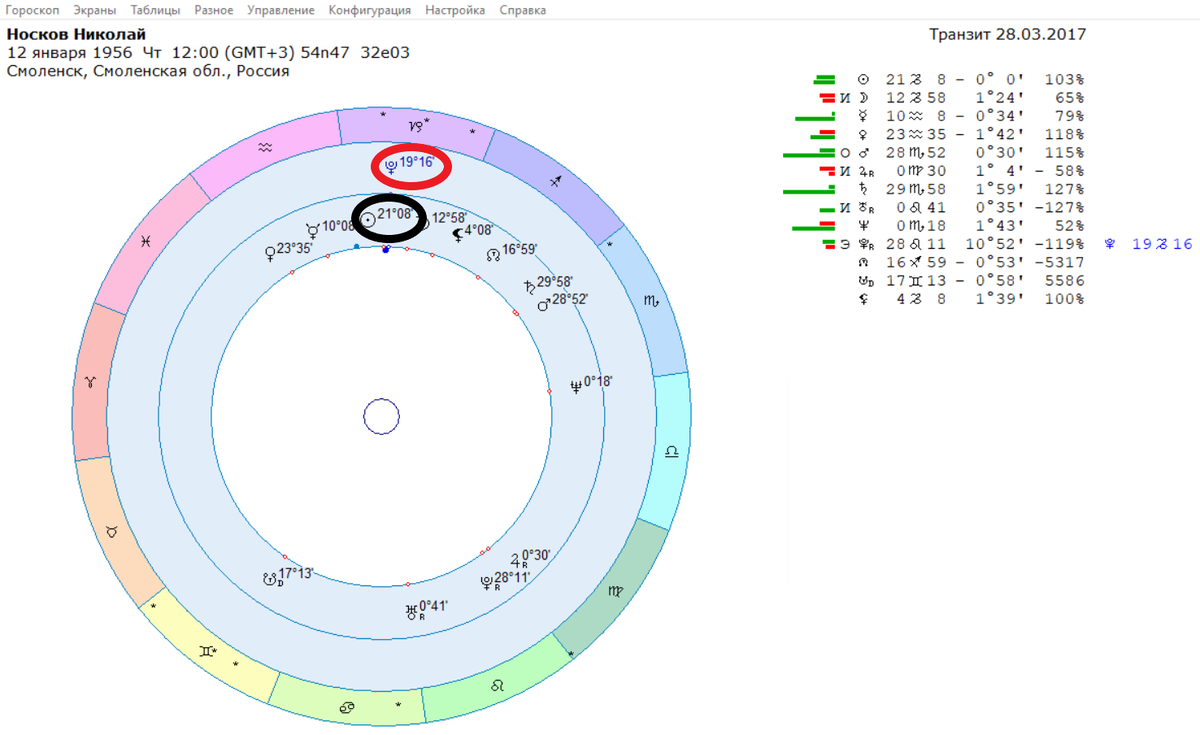Select the natal Sun glyph at 21°08'
The height and width of the screenshot is (735, 1200).
point(368,219)
